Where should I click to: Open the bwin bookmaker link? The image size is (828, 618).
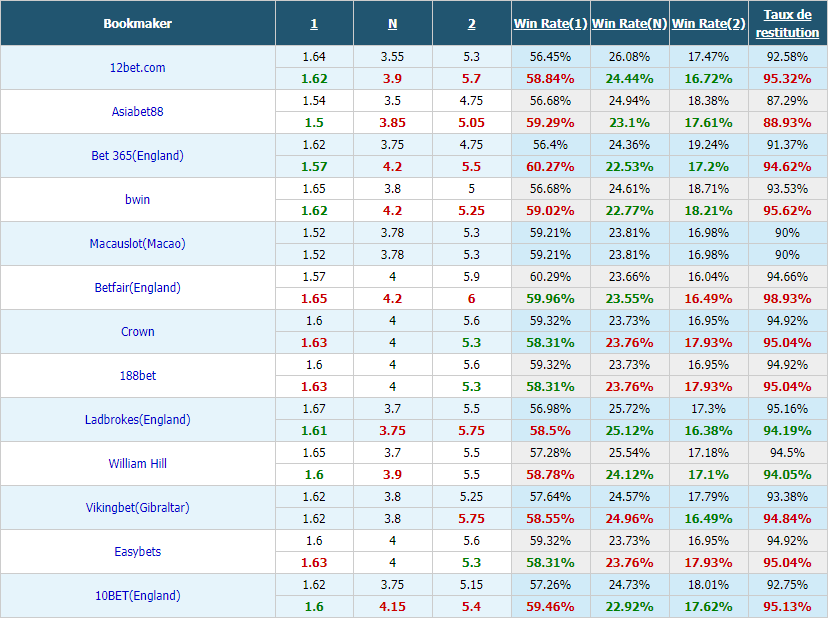[137, 200]
